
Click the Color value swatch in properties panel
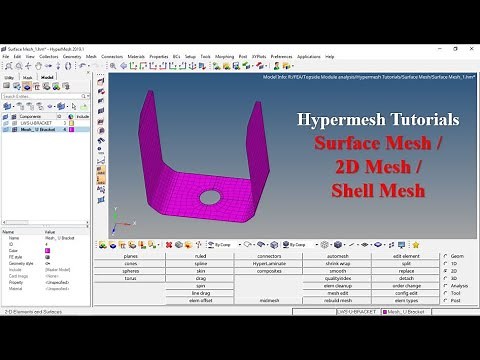coord(47,251)
